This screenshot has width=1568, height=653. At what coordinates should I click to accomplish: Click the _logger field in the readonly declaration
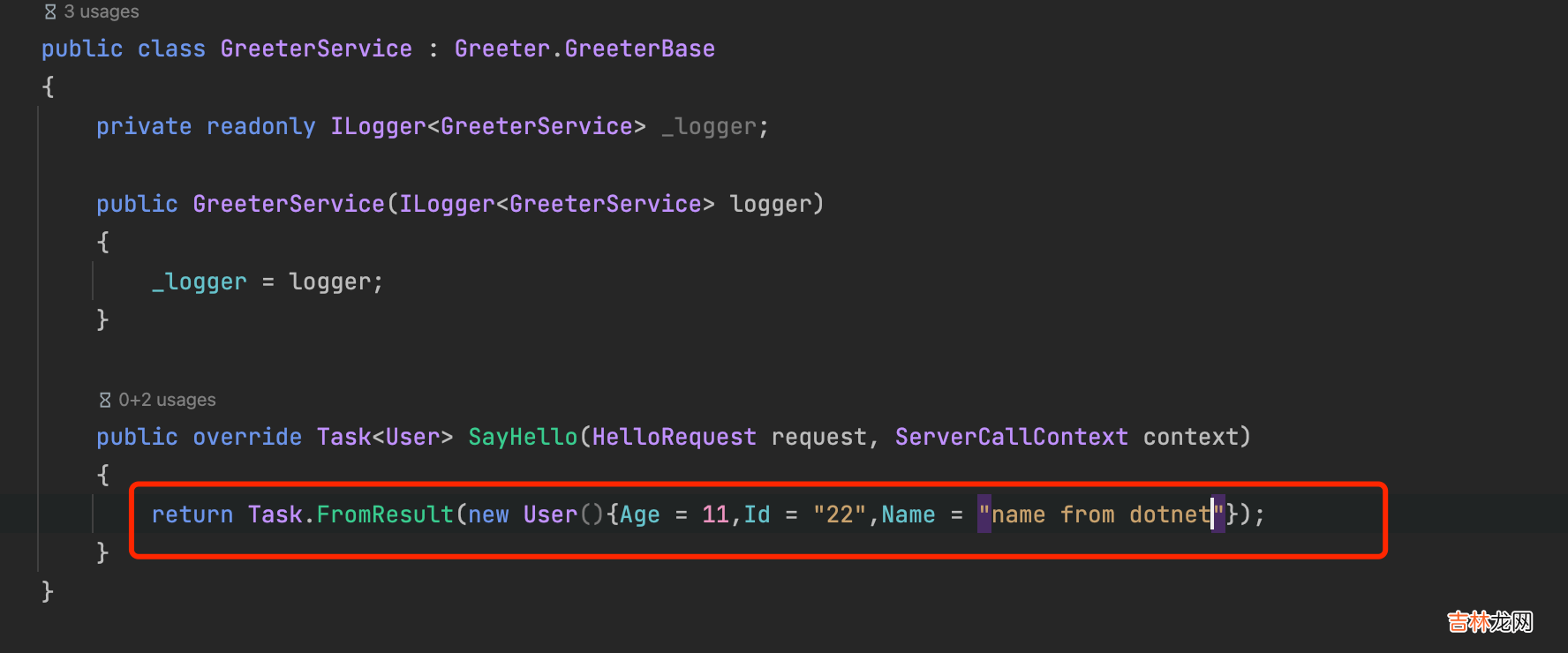(x=709, y=126)
